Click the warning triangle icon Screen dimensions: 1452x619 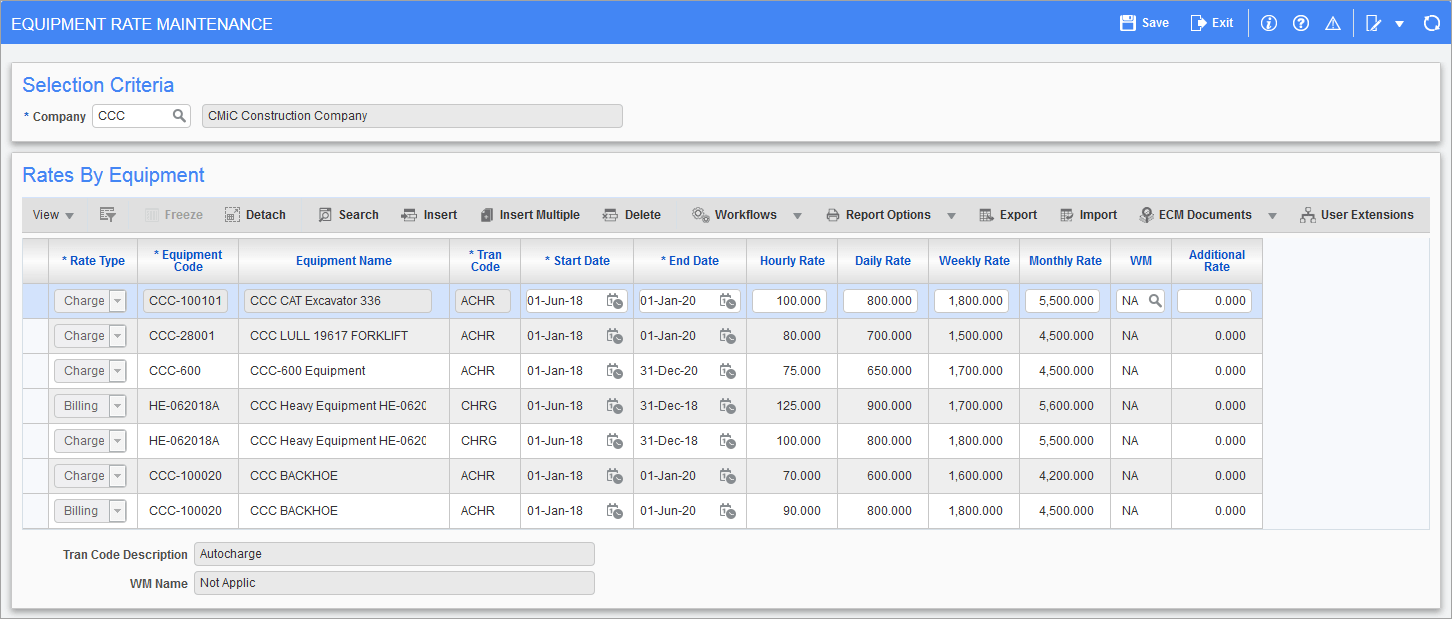pyautogui.click(x=1332, y=23)
